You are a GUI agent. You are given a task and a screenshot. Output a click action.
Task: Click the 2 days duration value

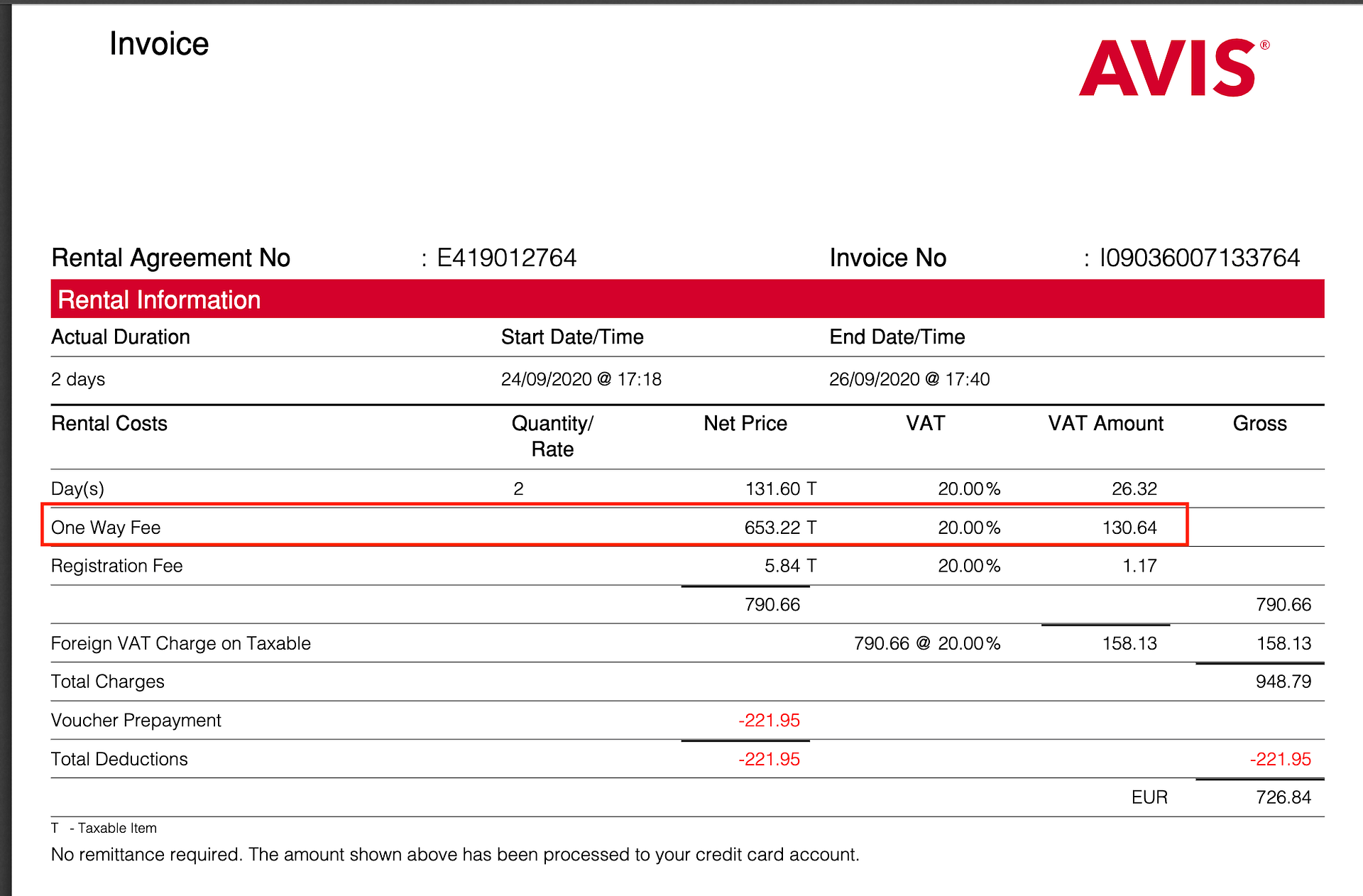pos(78,379)
